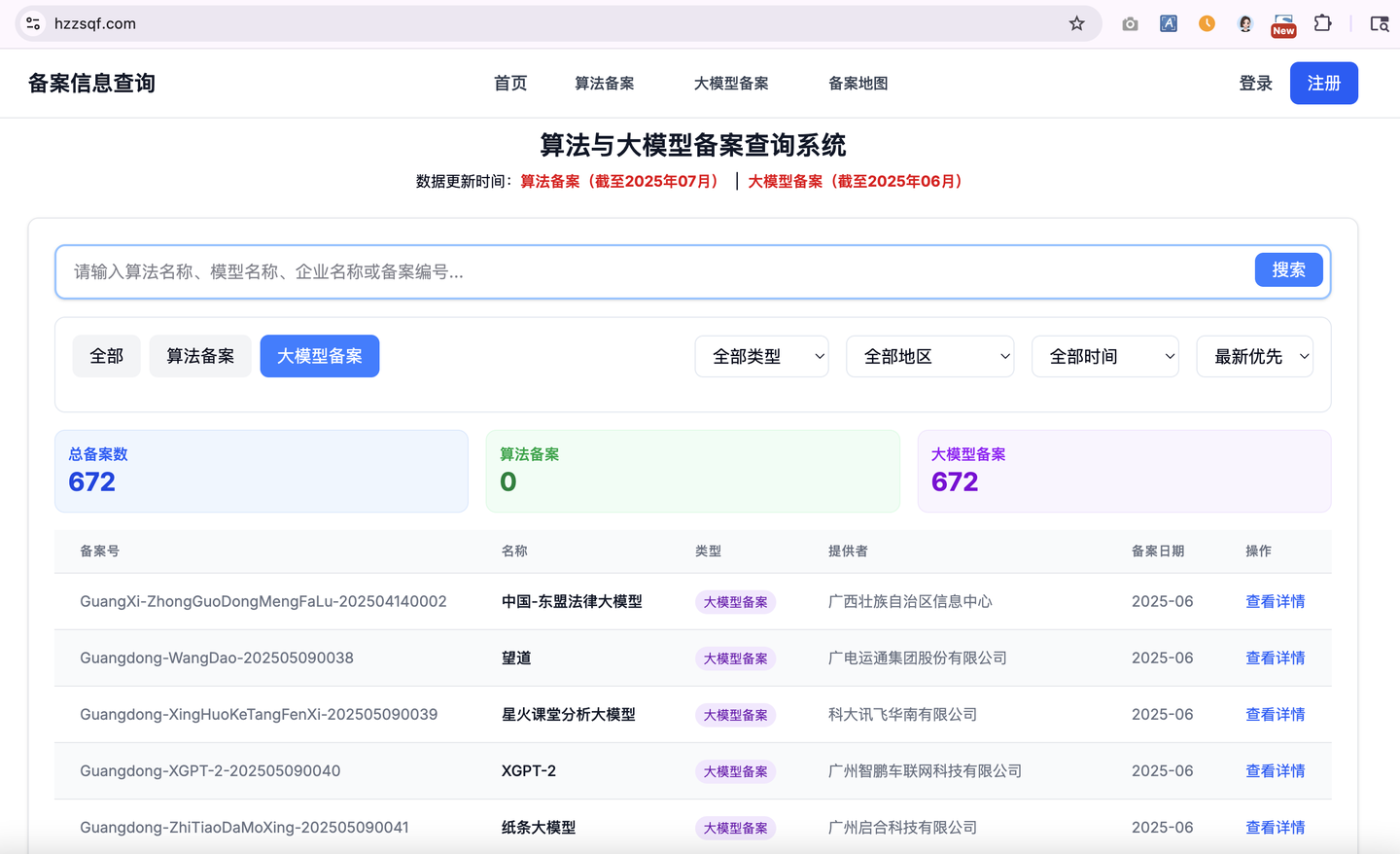The image size is (1400, 854).
Task: Click provider 广西壮族自治区信息中心
Action: (x=910, y=601)
